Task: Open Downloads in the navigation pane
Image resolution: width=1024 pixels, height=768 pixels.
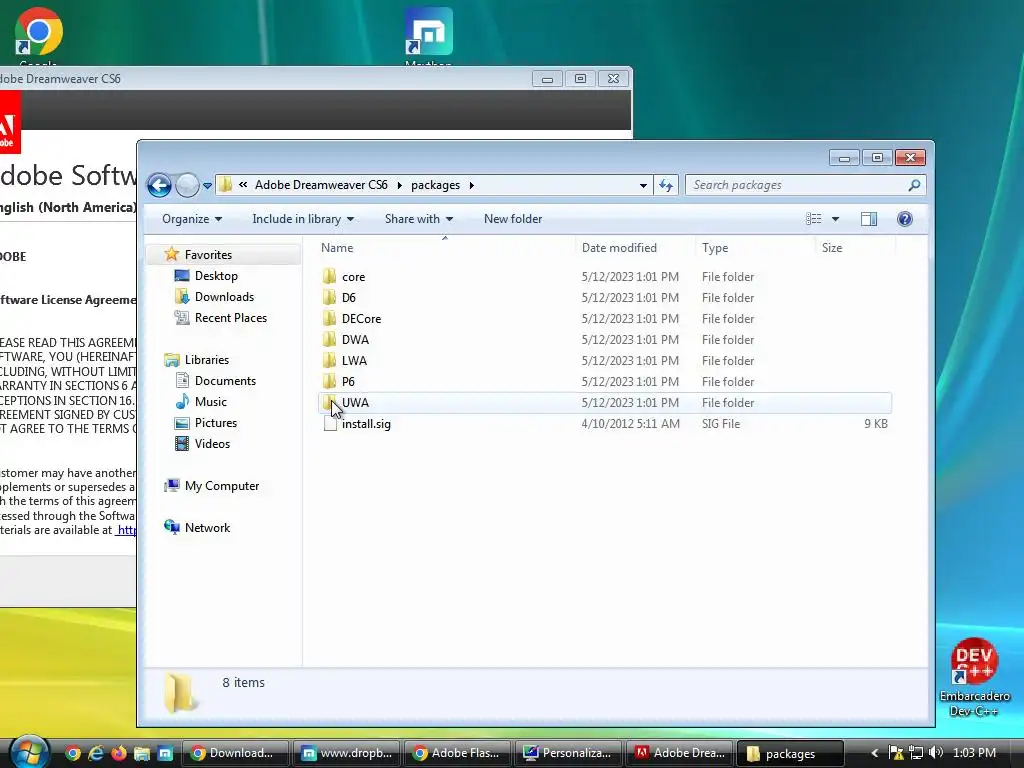Action: click(x=224, y=296)
